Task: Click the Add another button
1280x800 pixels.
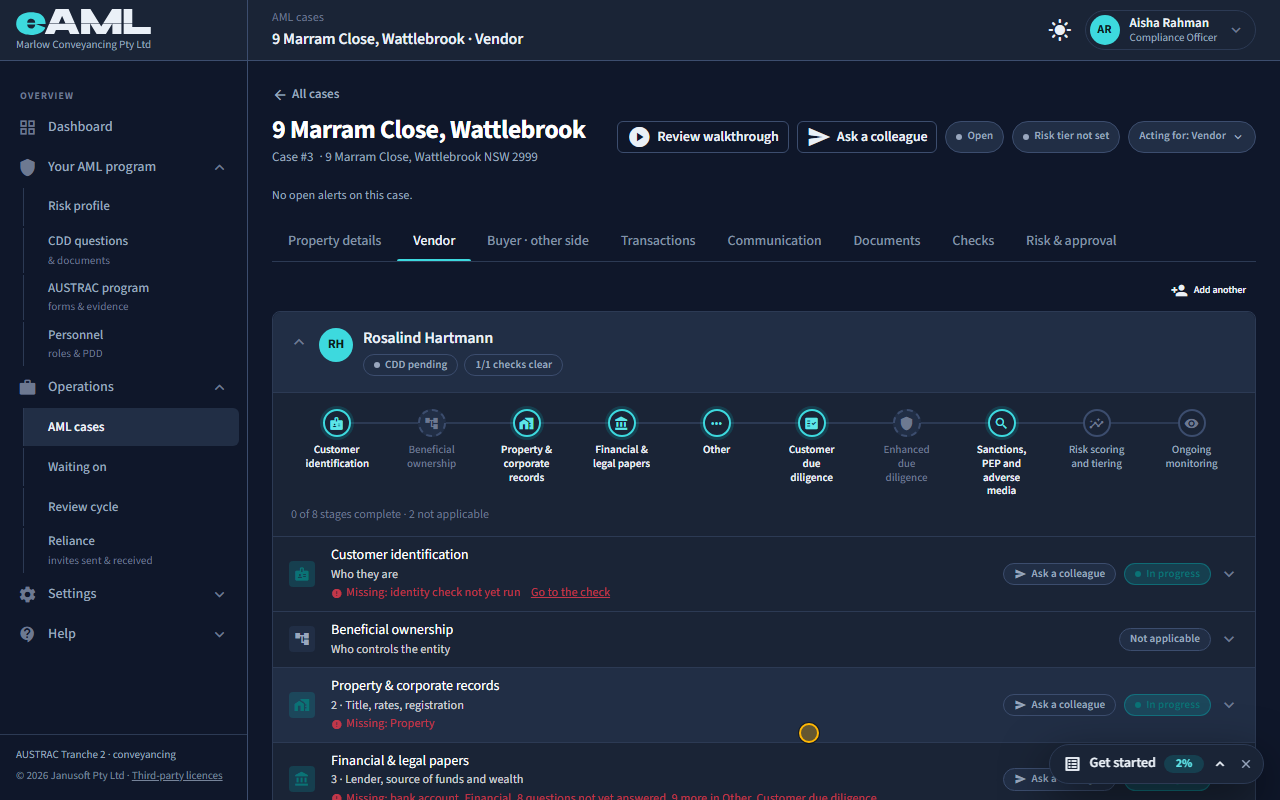Action: click(1209, 290)
